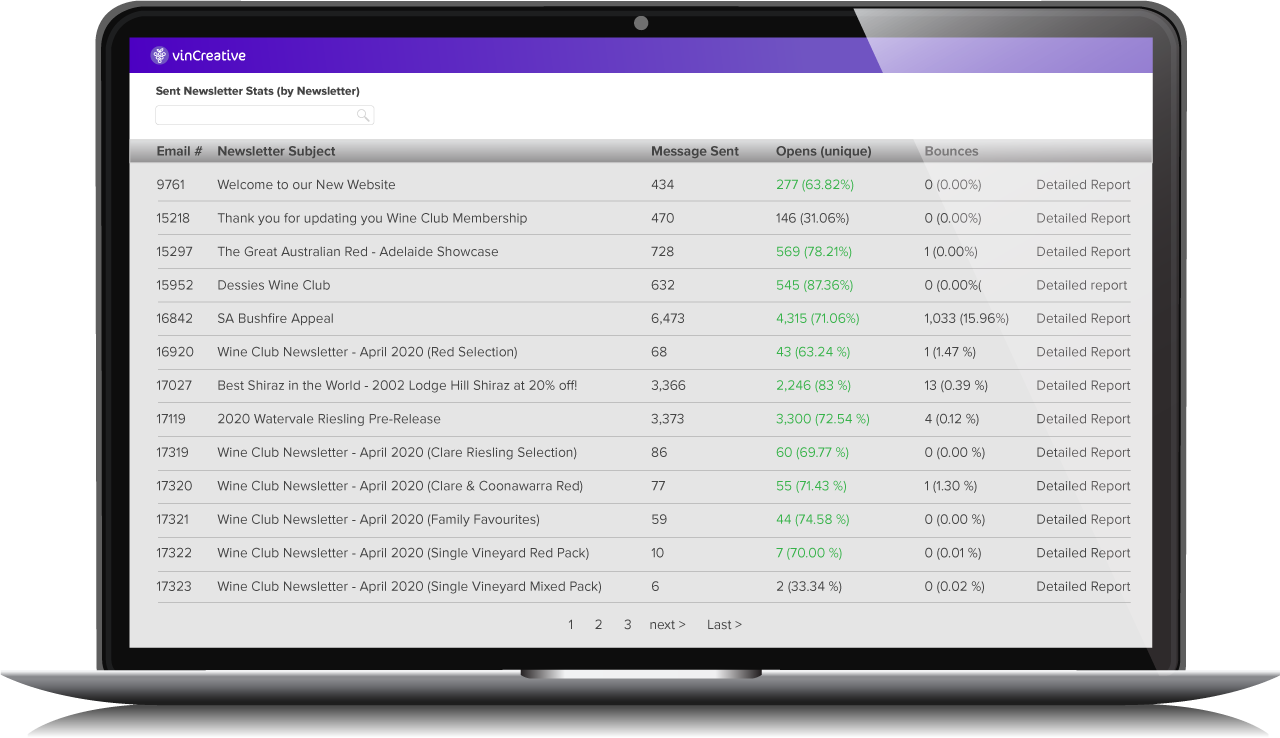1280x738 pixels.
Task: Go to page 2 of results
Action: [598, 625]
